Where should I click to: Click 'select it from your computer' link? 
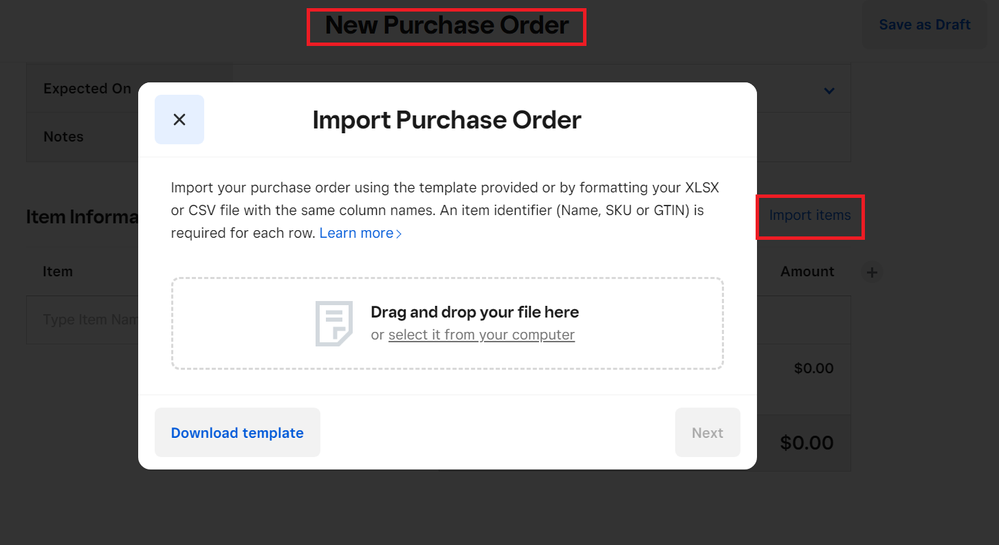point(481,335)
